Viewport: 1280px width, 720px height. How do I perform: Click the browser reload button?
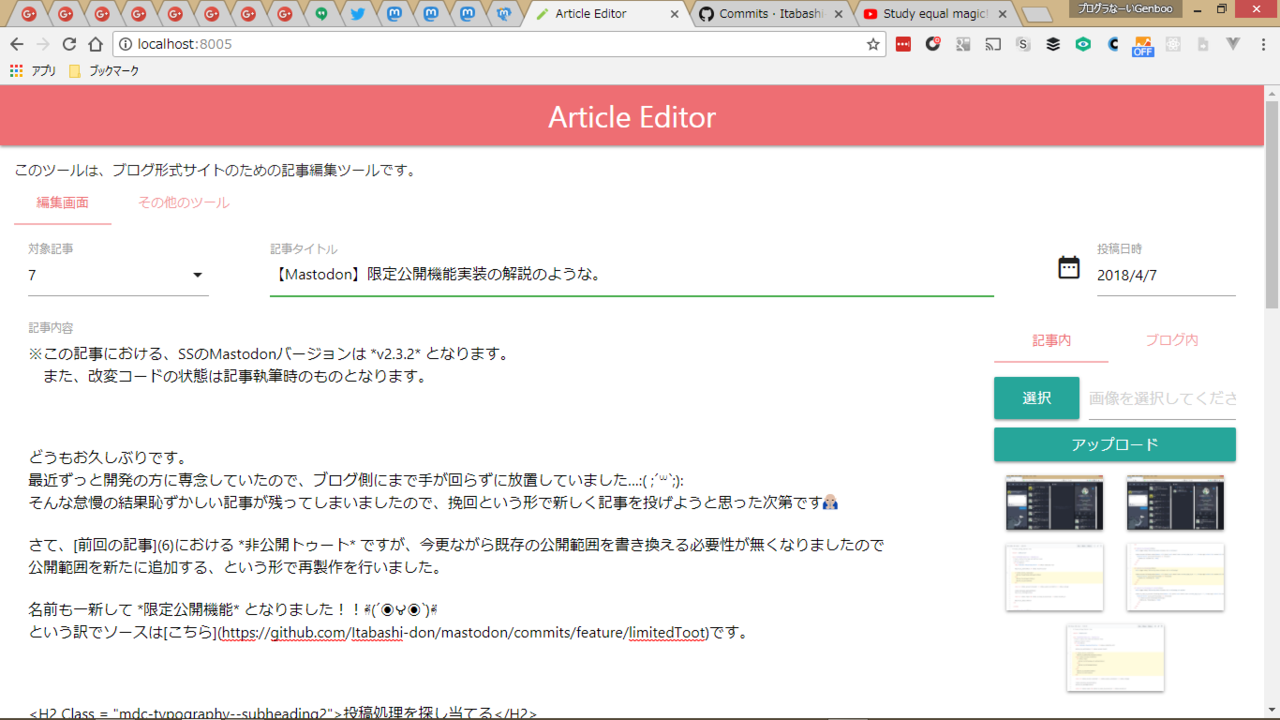point(69,44)
